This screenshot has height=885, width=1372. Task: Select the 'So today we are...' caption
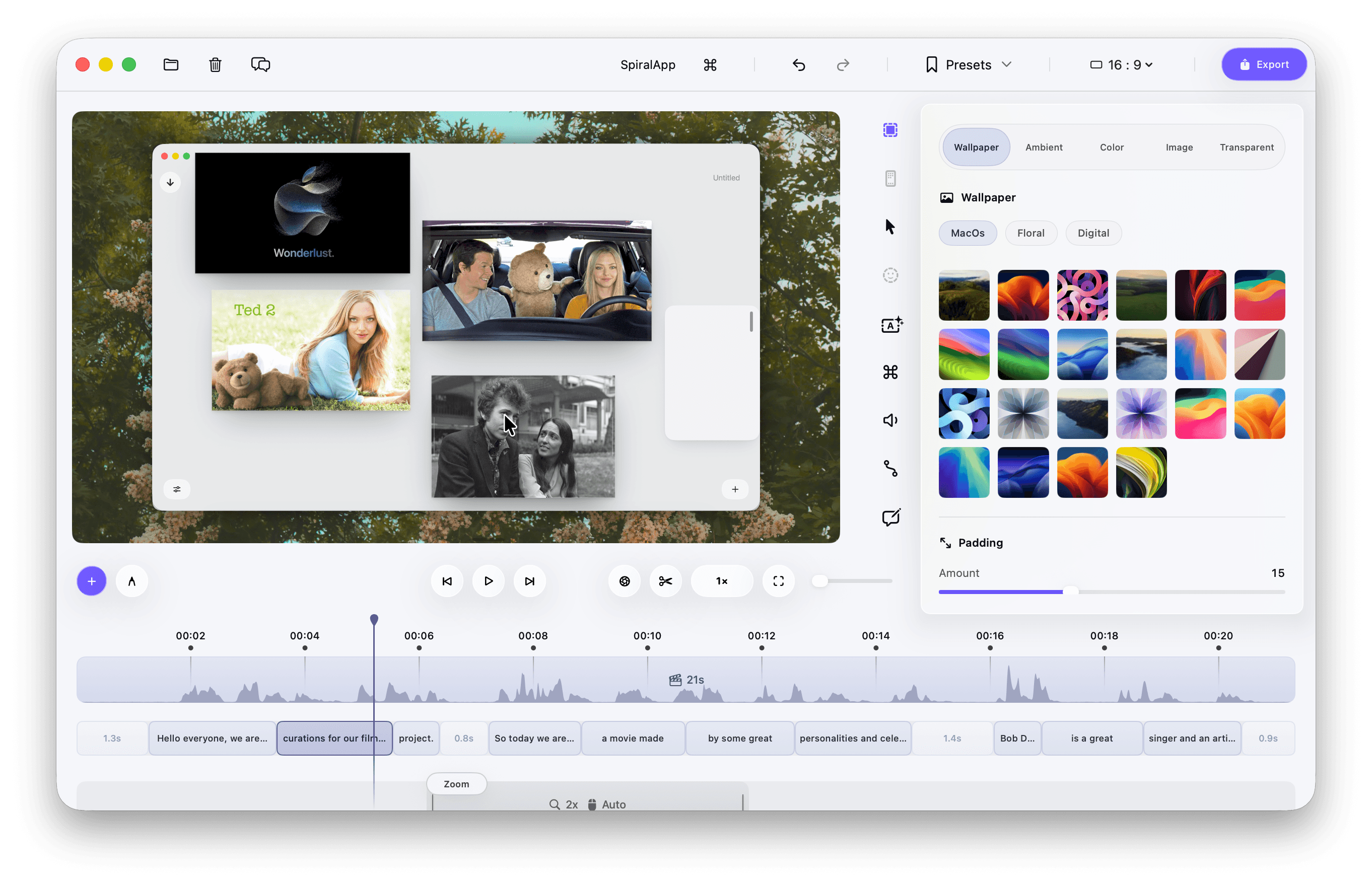[x=534, y=739]
